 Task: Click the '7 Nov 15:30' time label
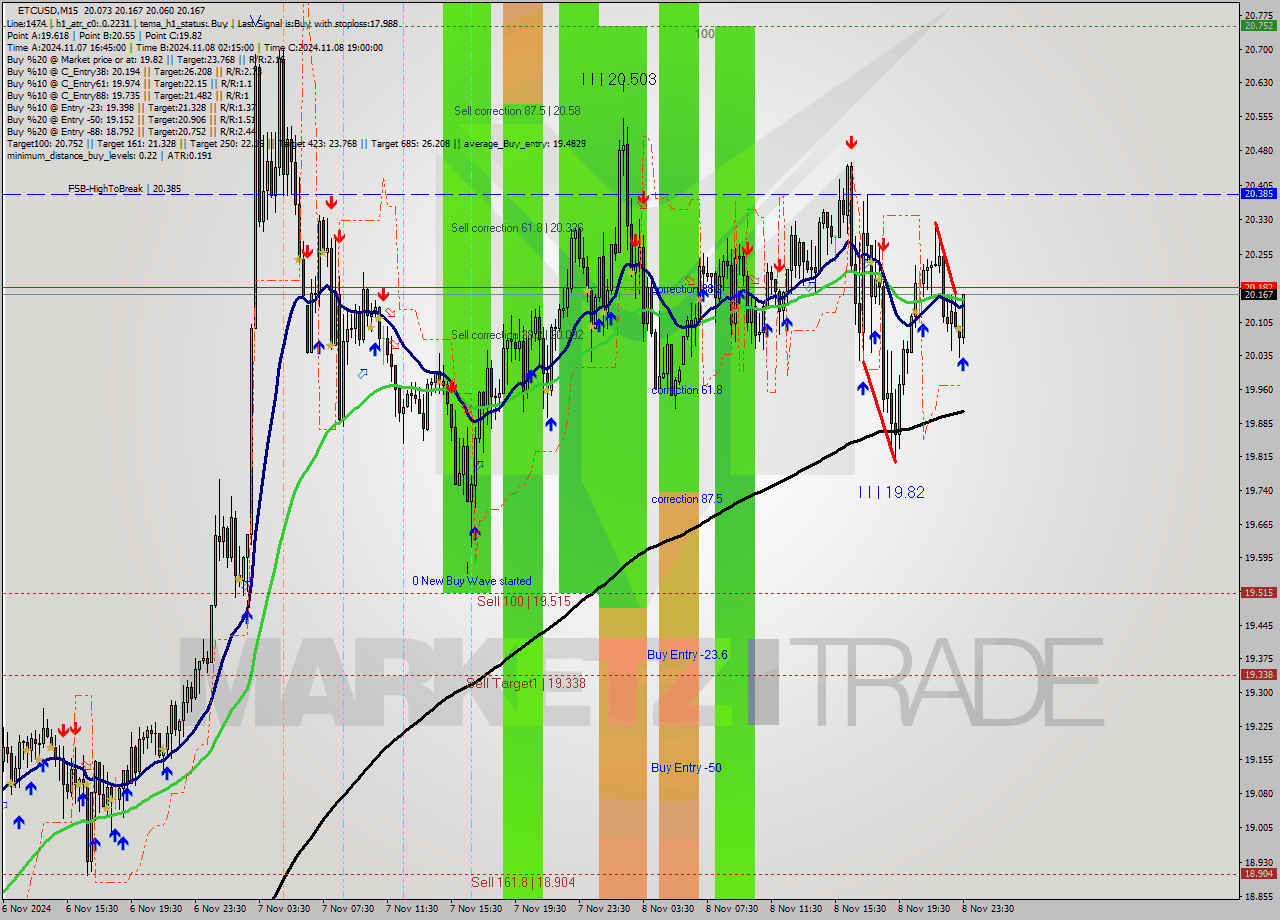tap(476, 909)
